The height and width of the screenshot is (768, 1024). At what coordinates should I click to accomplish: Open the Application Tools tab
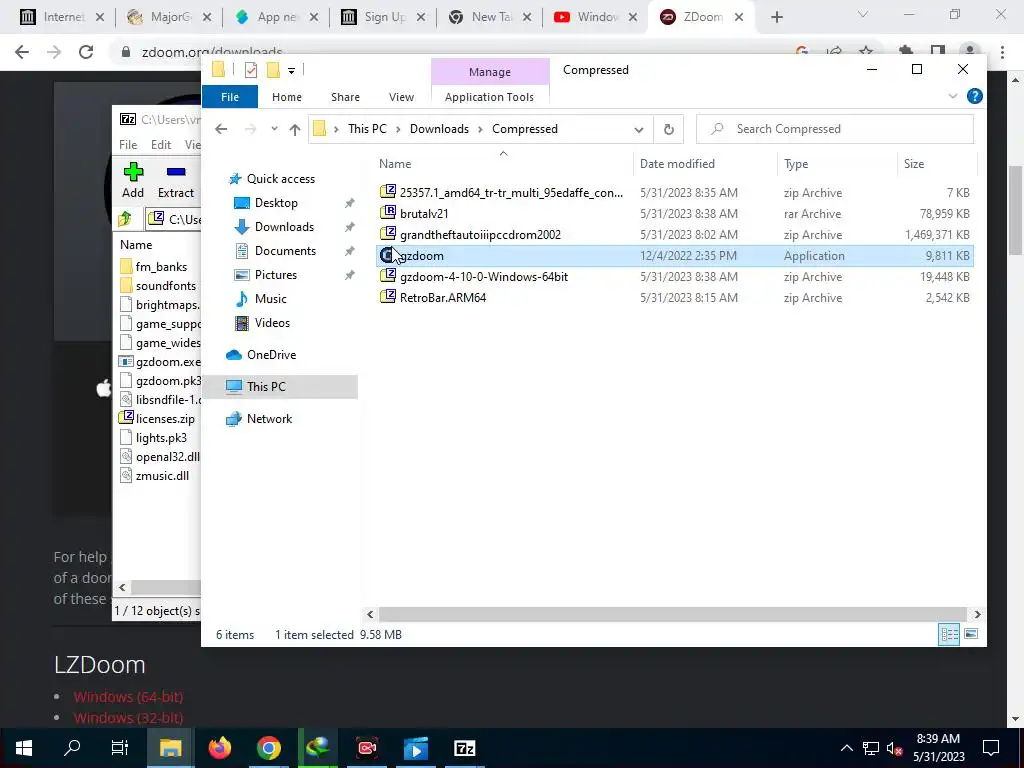point(489,97)
